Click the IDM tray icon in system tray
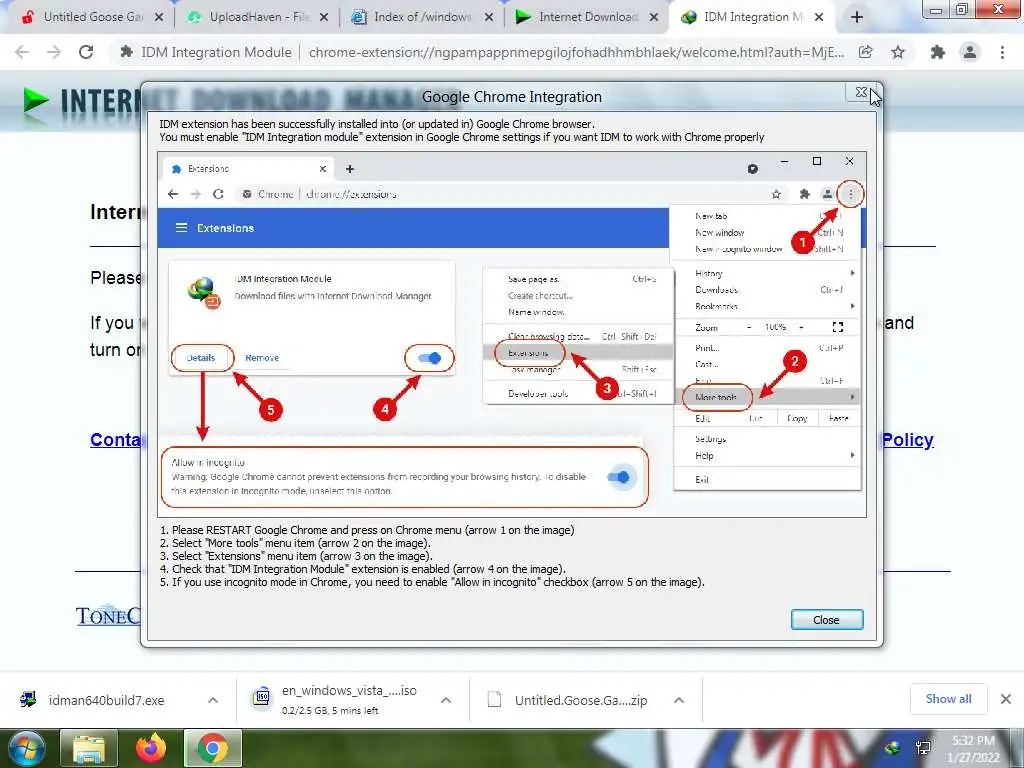The image size is (1024, 768). tap(892, 748)
